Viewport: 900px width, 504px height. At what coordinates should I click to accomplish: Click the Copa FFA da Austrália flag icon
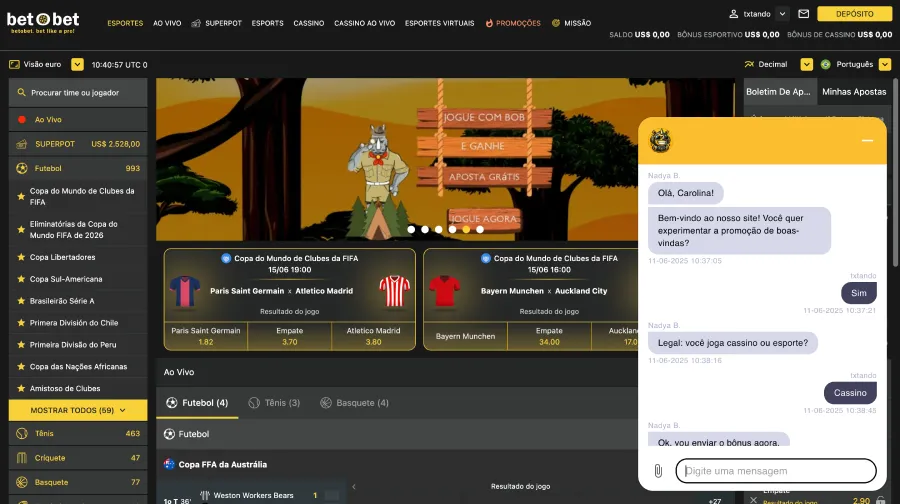(x=169, y=464)
